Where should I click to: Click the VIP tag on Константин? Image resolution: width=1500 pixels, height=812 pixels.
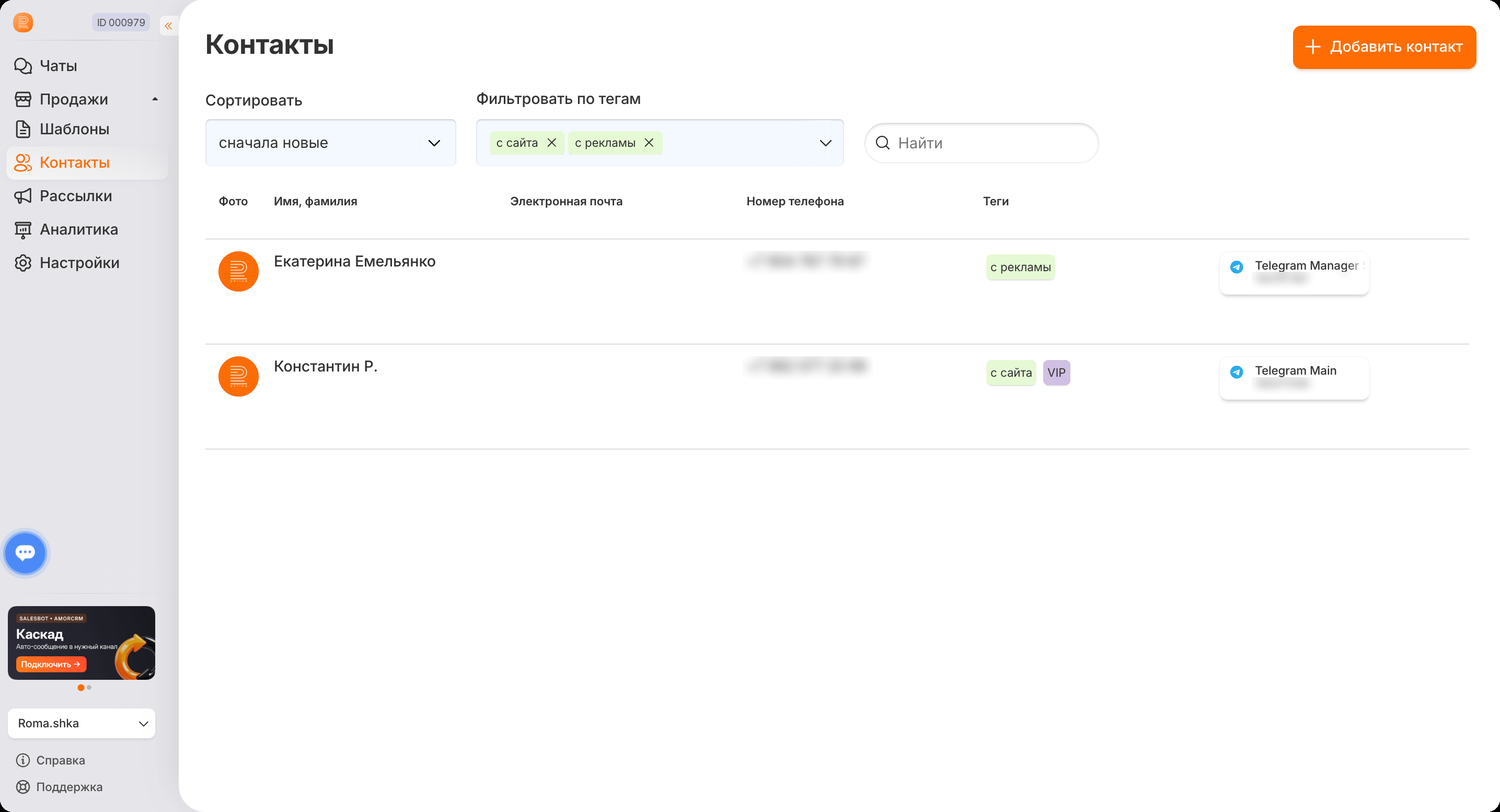coord(1056,373)
